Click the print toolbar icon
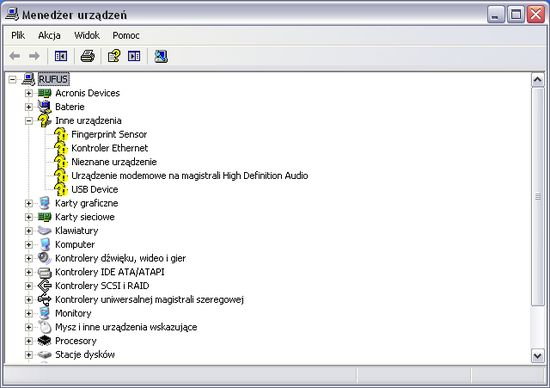The image size is (550, 388). click(x=87, y=56)
